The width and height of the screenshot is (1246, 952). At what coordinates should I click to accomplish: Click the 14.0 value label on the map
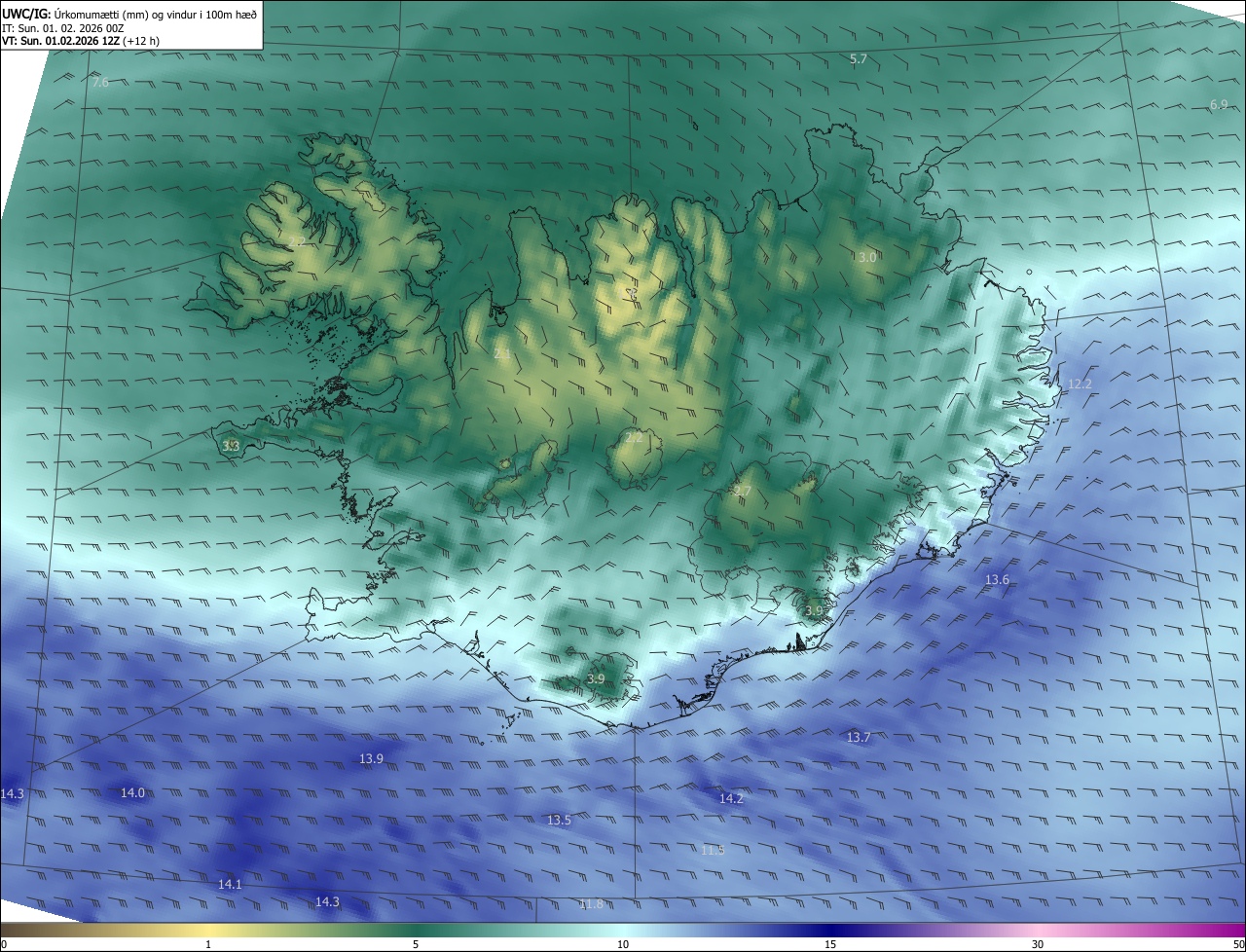pos(132,793)
